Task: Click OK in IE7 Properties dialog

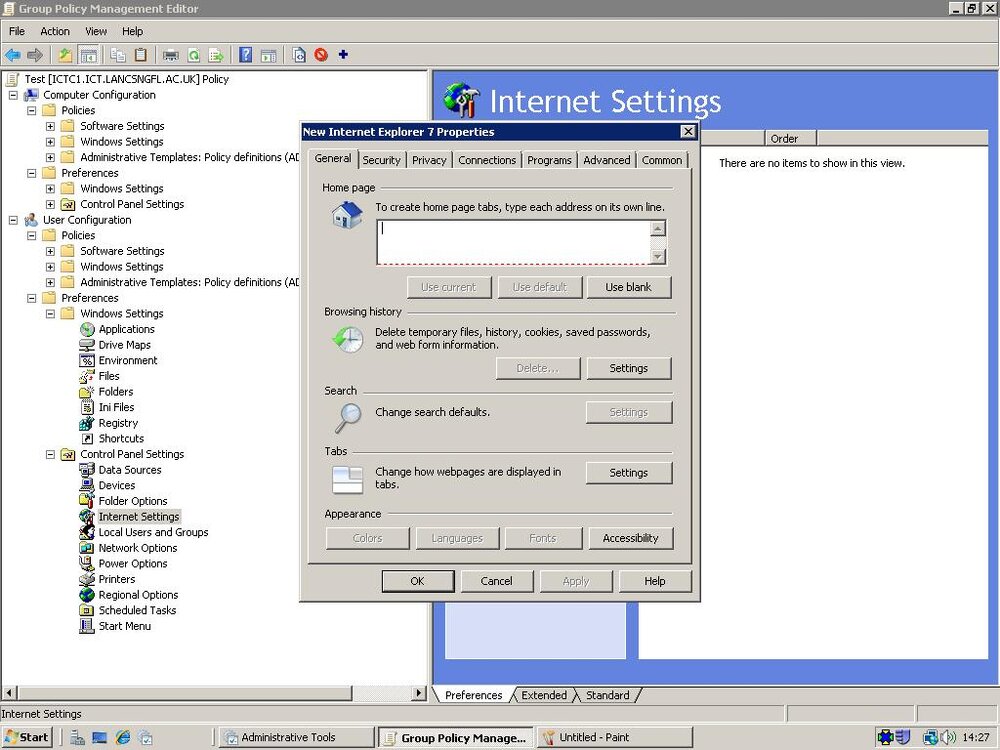Action: tap(418, 581)
